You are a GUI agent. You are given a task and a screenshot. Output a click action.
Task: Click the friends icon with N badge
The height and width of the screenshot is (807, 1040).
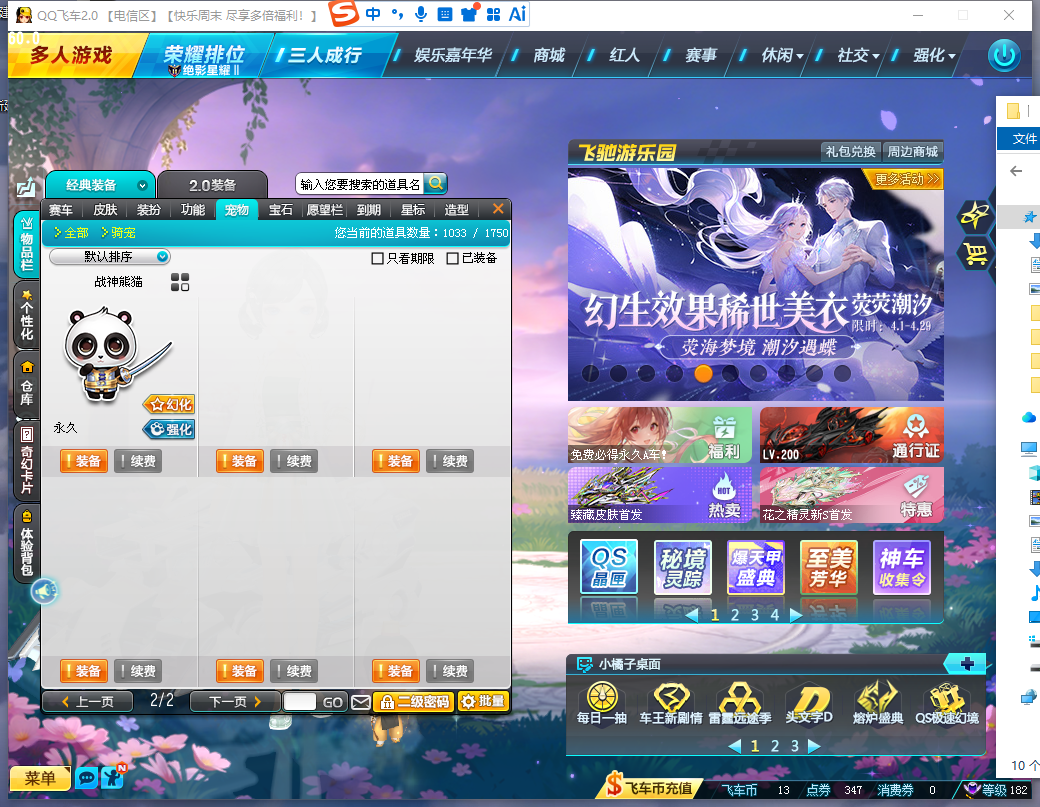click(x=113, y=776)
